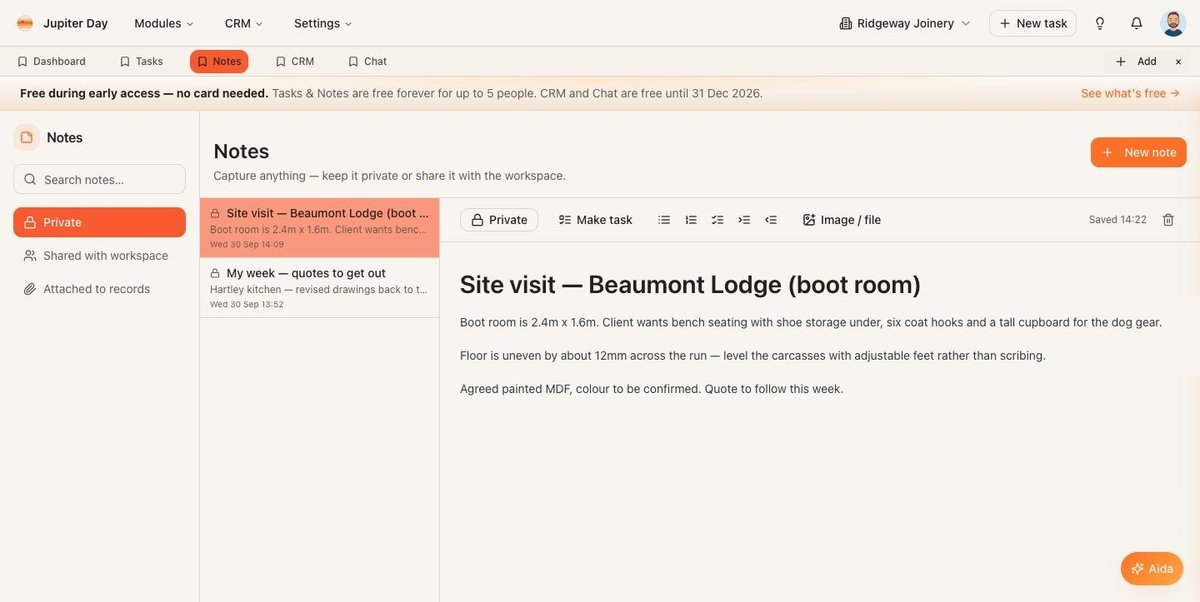The height and width of the screenshot is (602, 1200).
Task: Click the paragraph about uneven floor
Action: pos(753,355)
